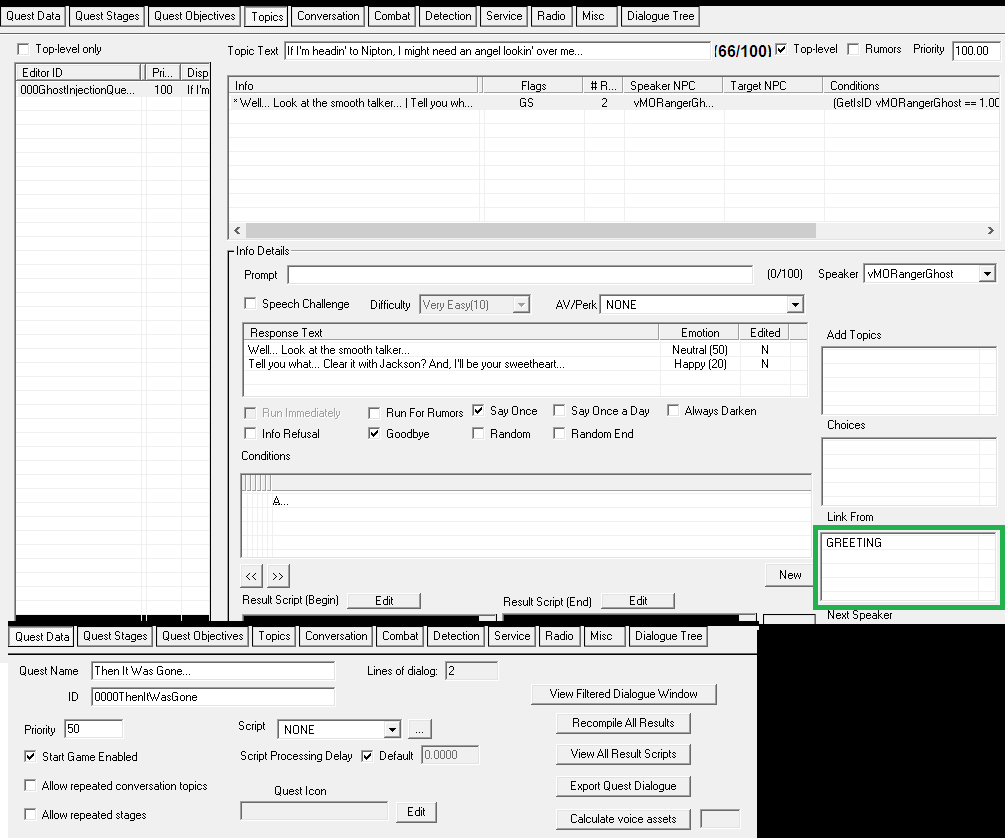
Task: Click the info list horizontal scrollbar thumb
Action: click(531, 230)
